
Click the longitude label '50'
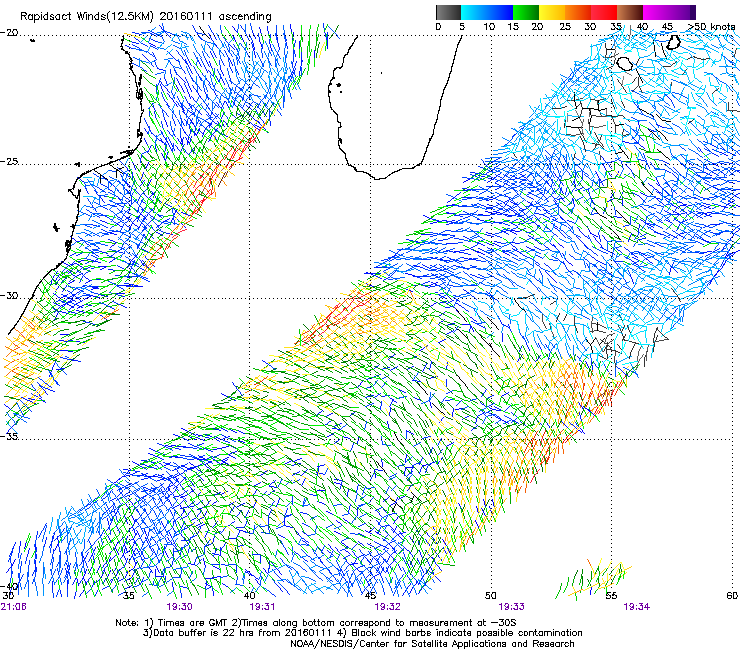pos(491,596)
